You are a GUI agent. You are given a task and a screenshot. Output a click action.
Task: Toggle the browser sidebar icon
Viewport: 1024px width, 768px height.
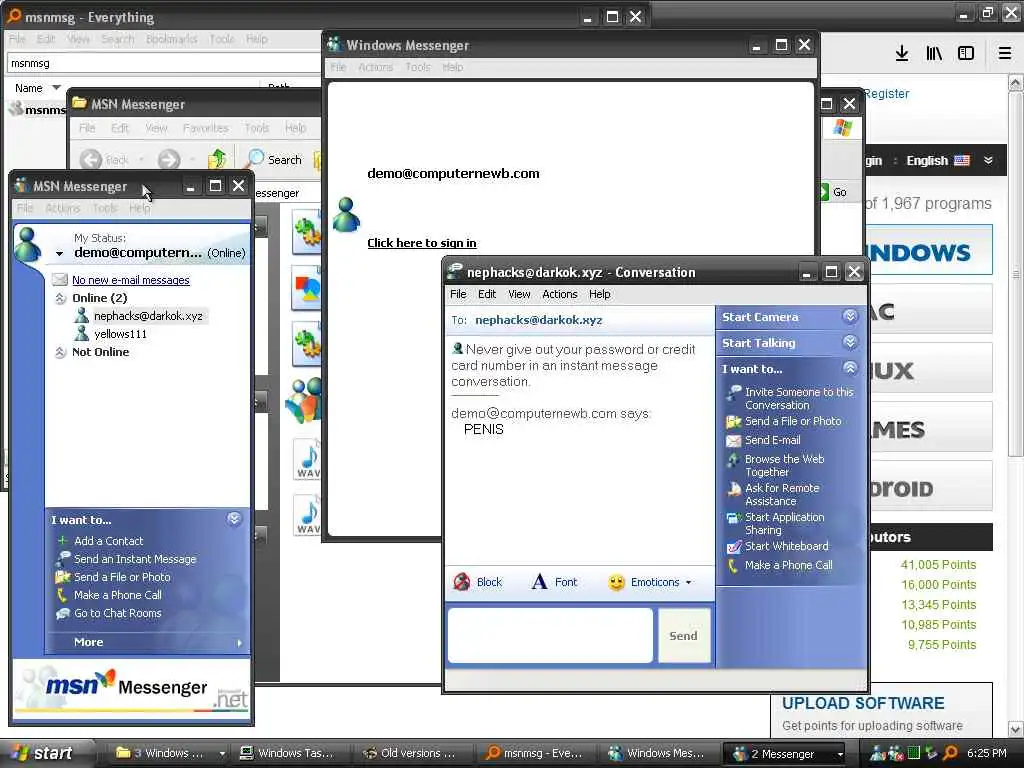pos(966,53)
